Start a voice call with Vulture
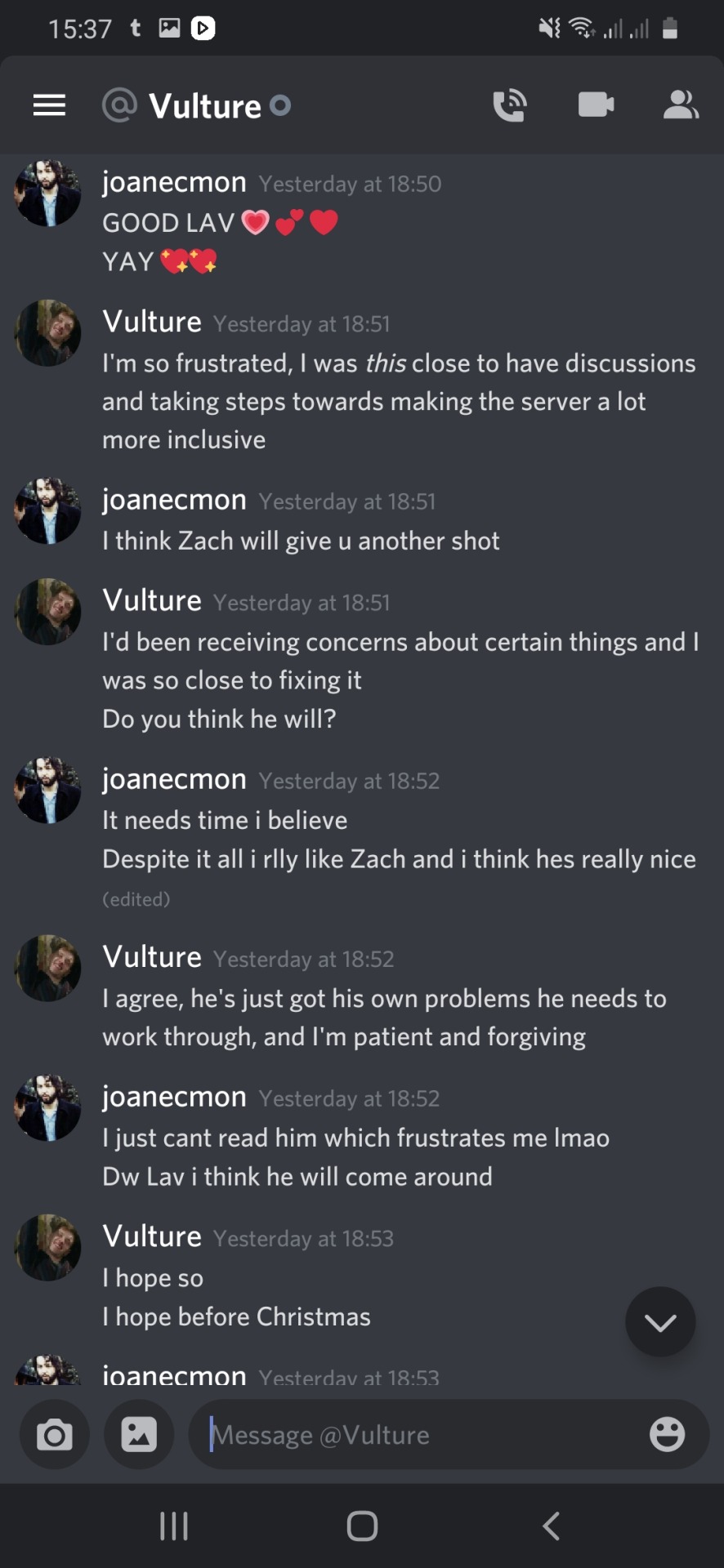Image resolution: width=724 pixels, height=1568 pixels. tap(510, 105)
